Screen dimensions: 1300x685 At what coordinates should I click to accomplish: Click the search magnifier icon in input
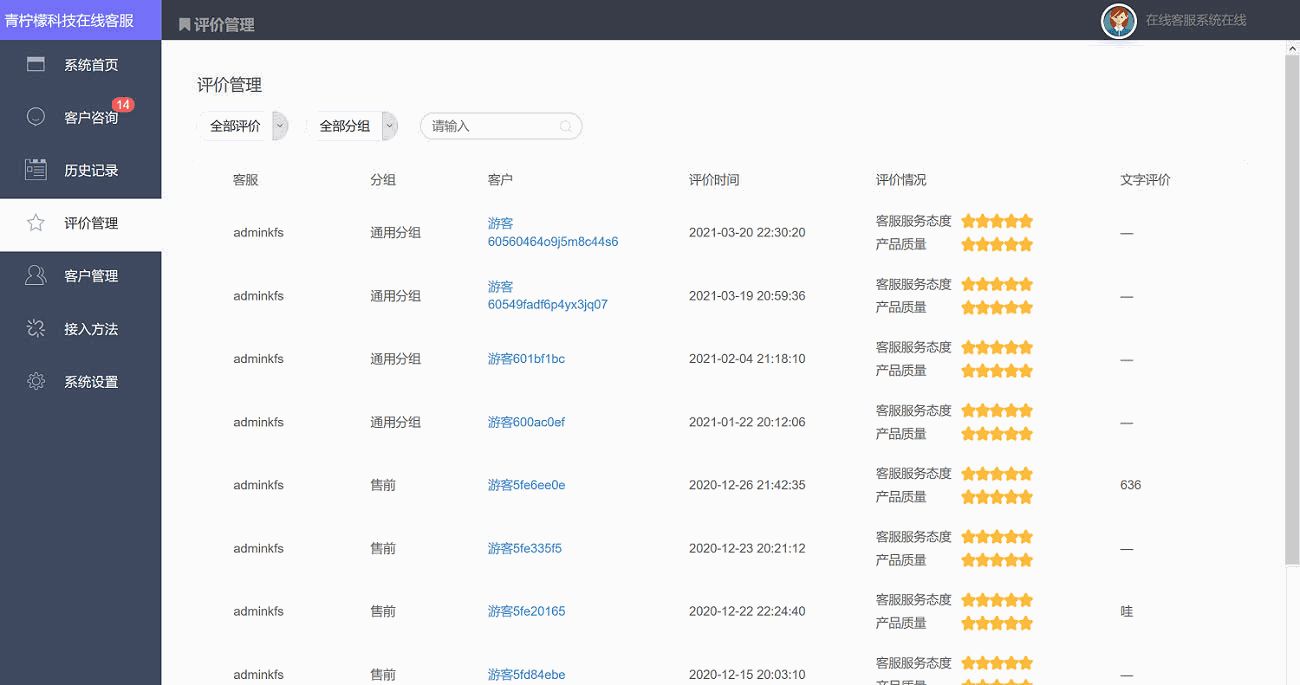(566, 127)
